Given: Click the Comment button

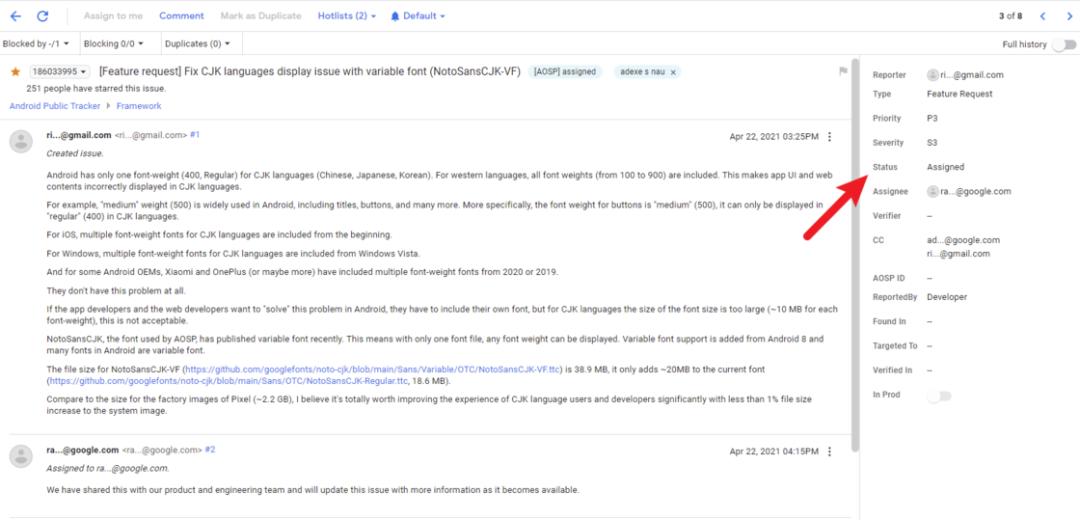Looking at the screenshot, I should pos(181,16).
